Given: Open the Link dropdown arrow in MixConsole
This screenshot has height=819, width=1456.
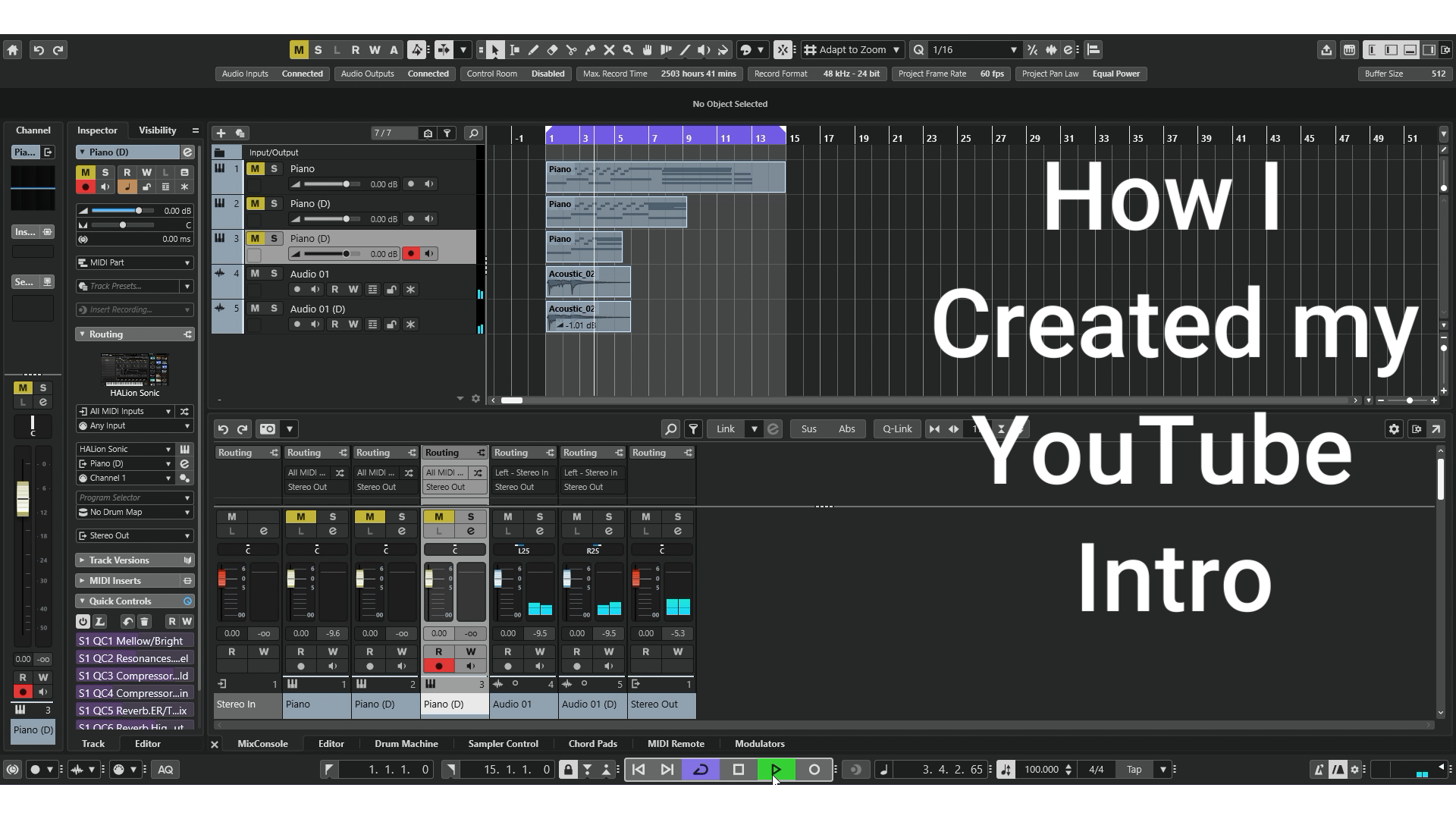Looking at the screenshot, I should click(755, 429).
